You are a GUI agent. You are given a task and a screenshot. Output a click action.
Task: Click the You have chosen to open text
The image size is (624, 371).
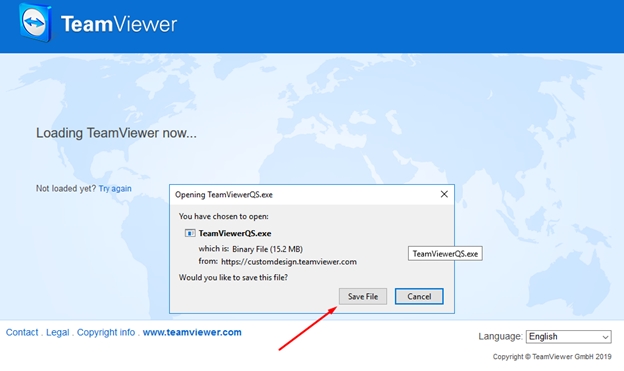coord(224,217)
